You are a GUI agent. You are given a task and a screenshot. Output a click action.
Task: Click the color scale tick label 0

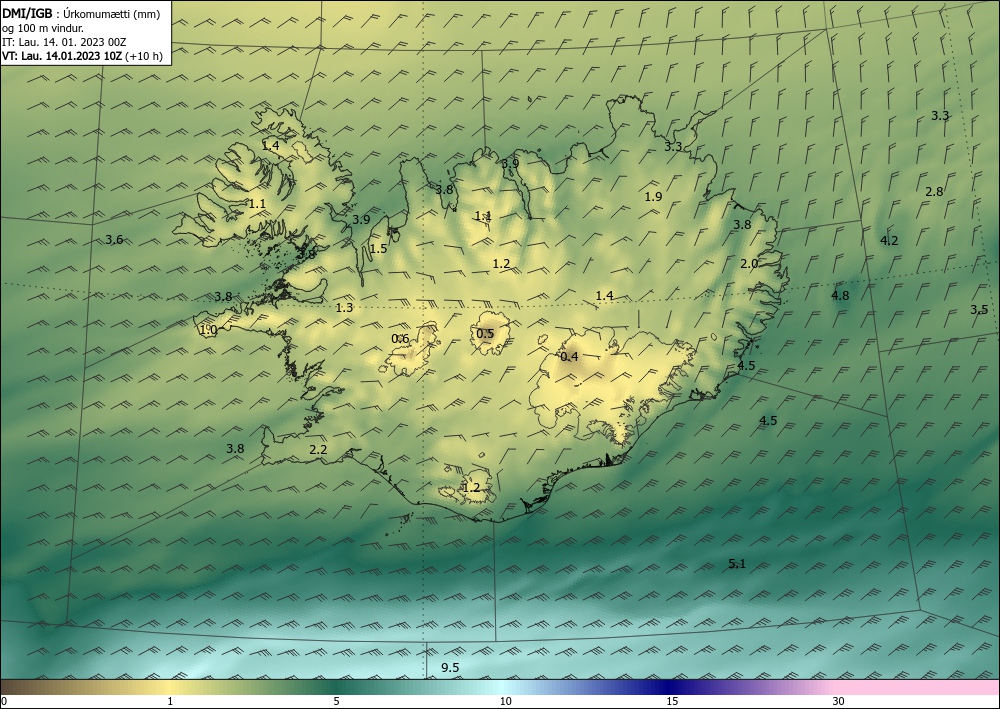4,701
